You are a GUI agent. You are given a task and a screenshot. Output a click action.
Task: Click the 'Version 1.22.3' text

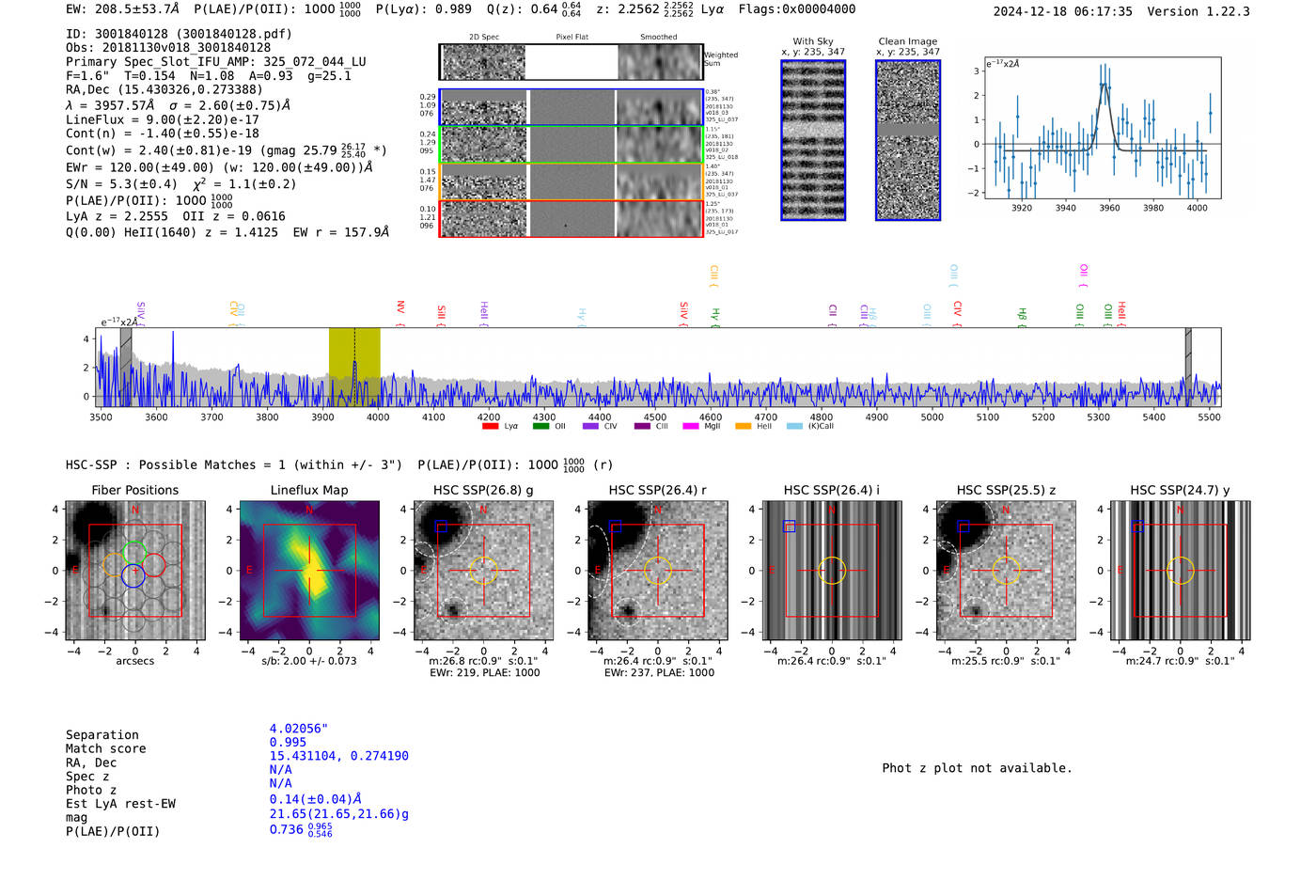click(1198, 12)
